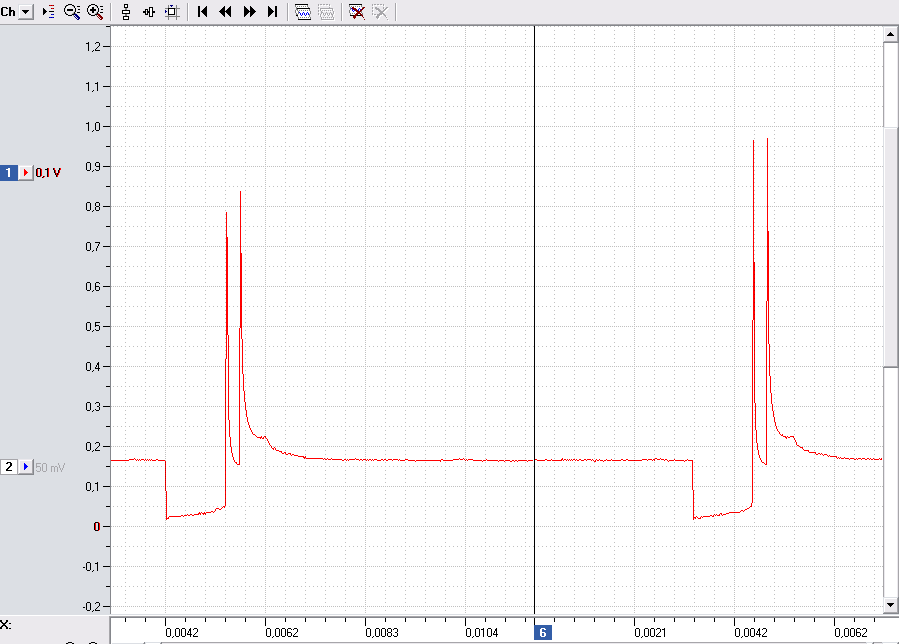Viewport: 899px width, 644px height.
Task: Select the frame 6 timeline marker
Action: click(542, 633)
